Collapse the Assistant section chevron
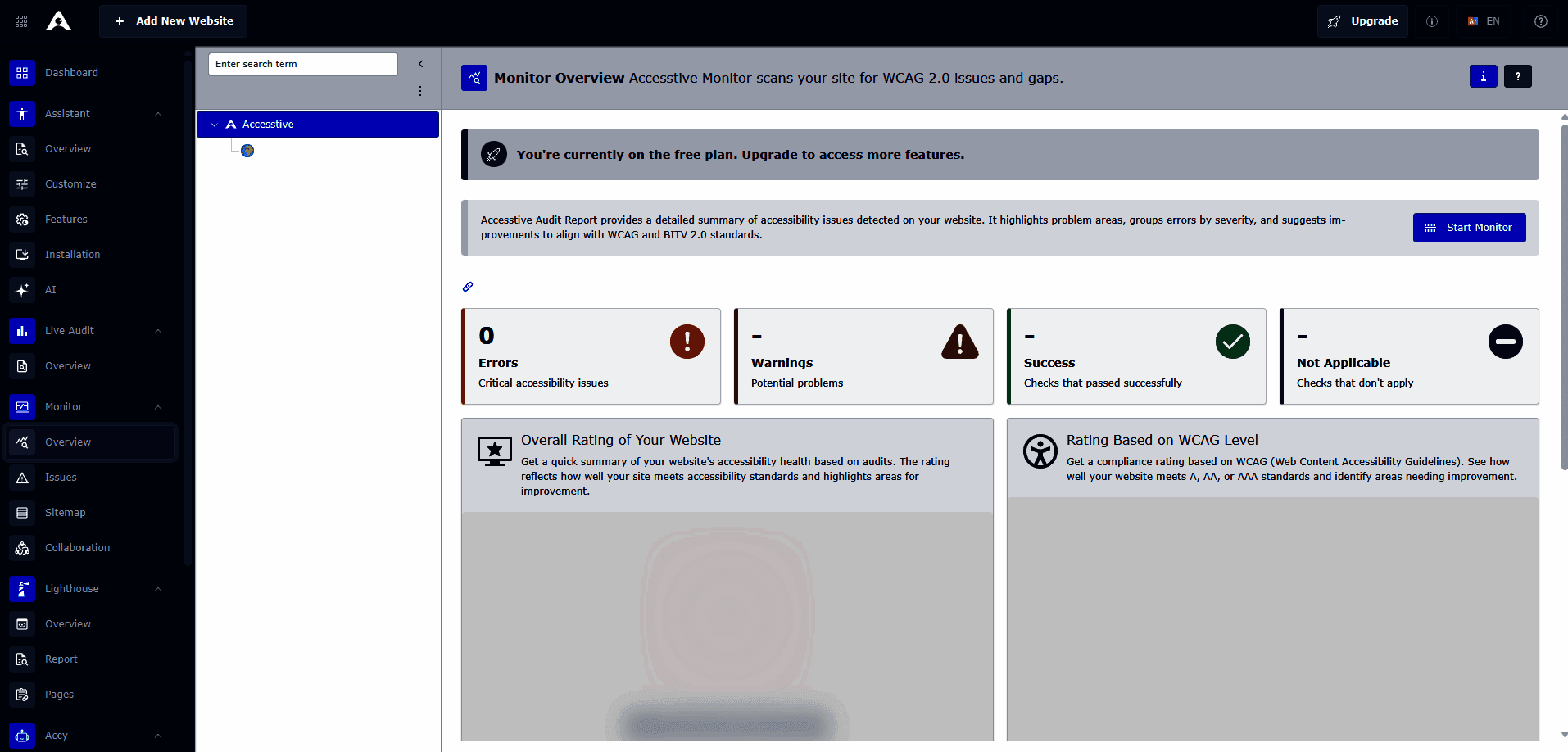 157,114
